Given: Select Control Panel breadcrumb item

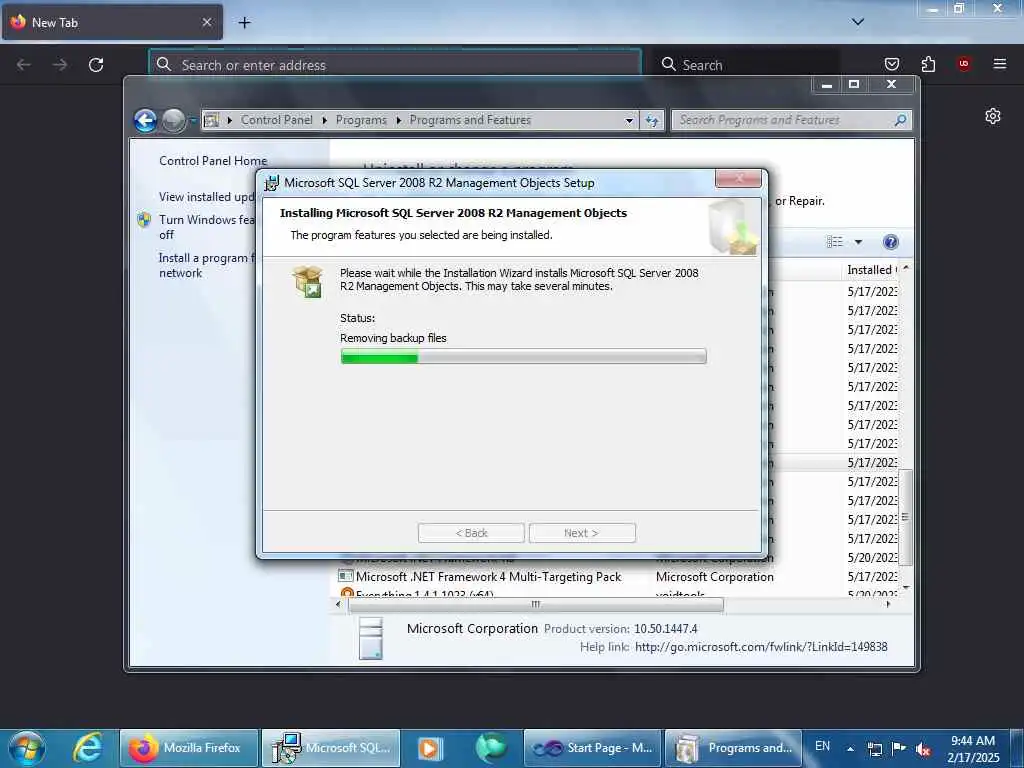Looking at the screenshot, I should coord(276,120).
